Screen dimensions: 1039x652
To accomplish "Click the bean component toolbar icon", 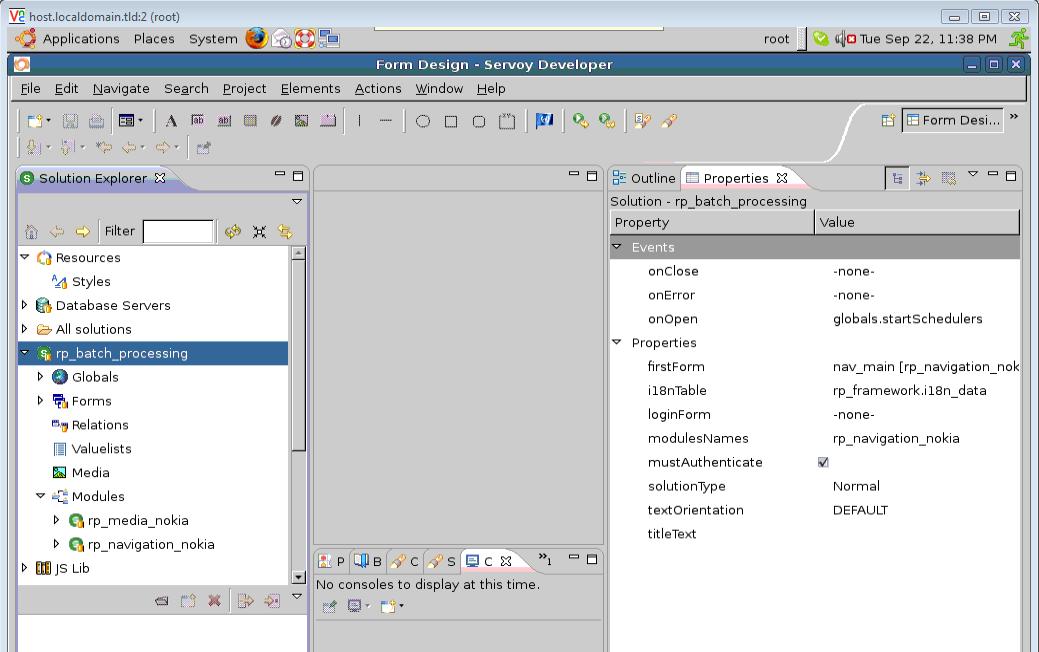I will (276, 121).
